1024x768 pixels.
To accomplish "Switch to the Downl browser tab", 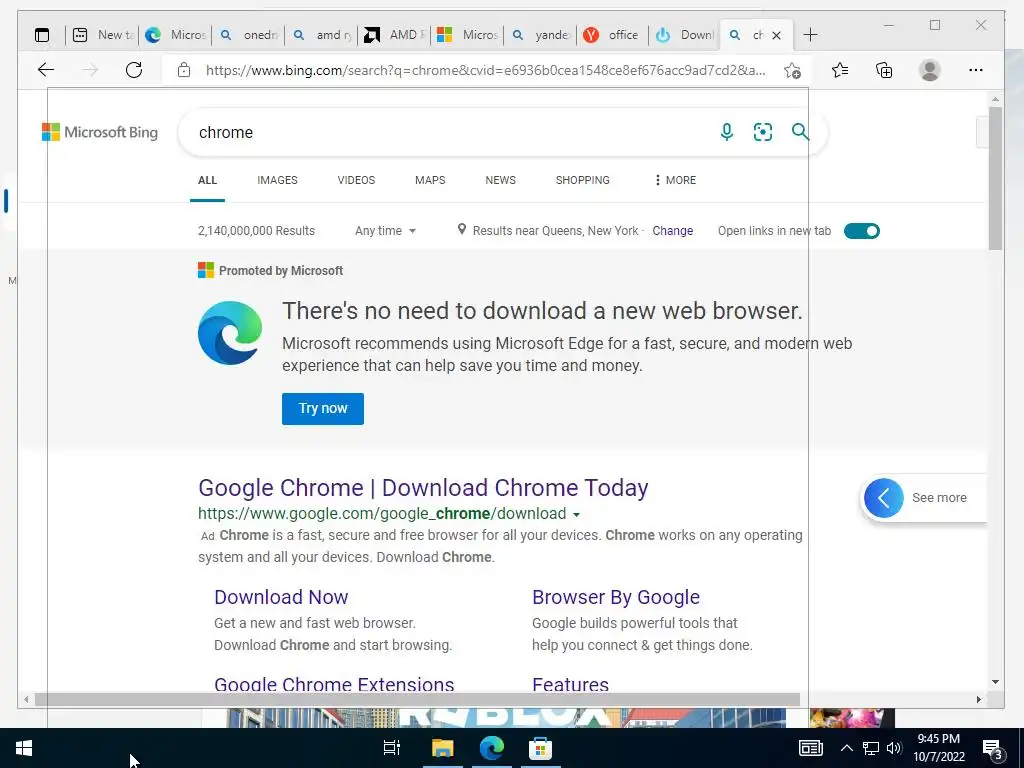I will pos(684,35).
